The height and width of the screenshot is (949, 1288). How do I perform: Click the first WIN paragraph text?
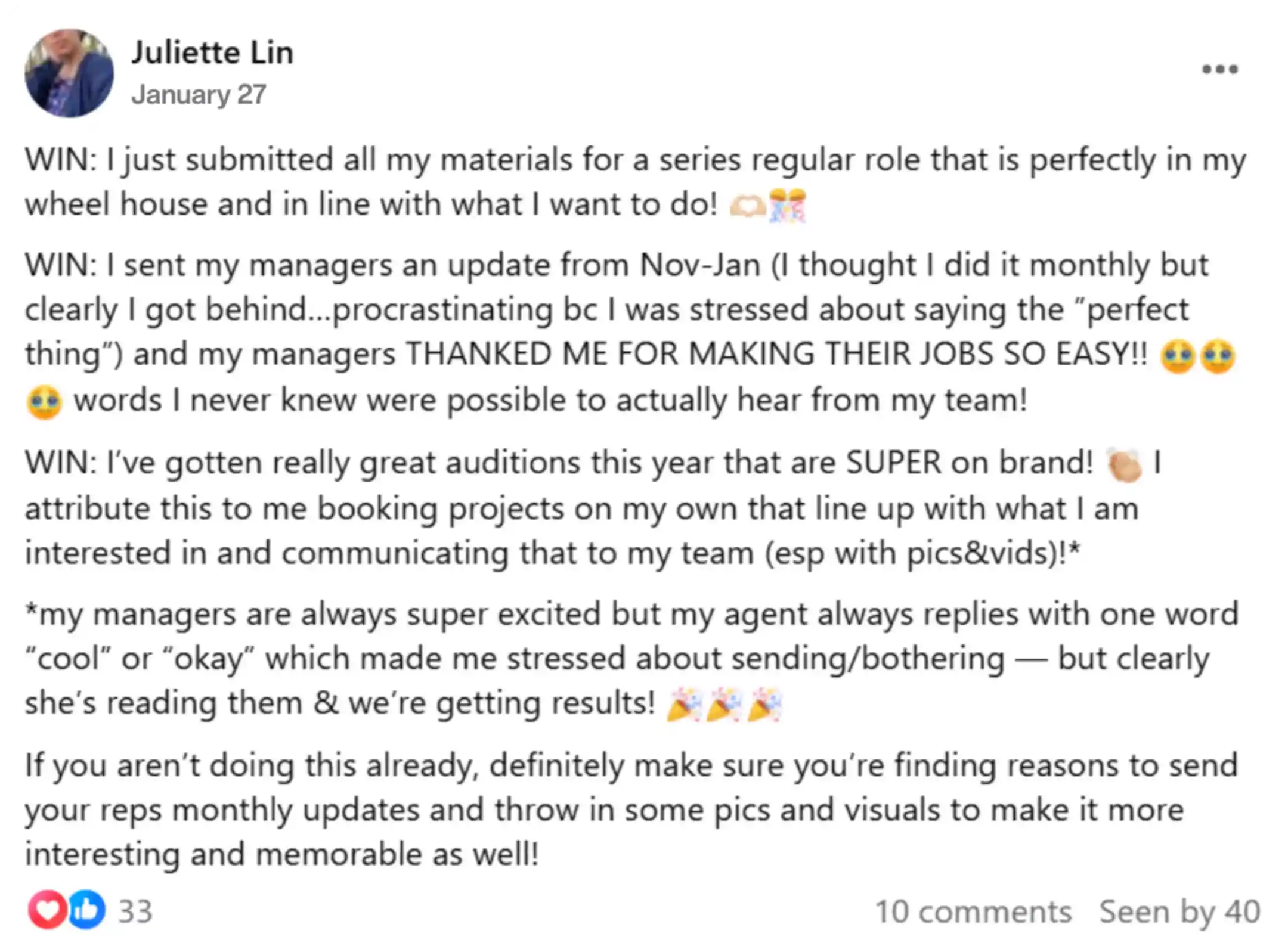[636, 182]
